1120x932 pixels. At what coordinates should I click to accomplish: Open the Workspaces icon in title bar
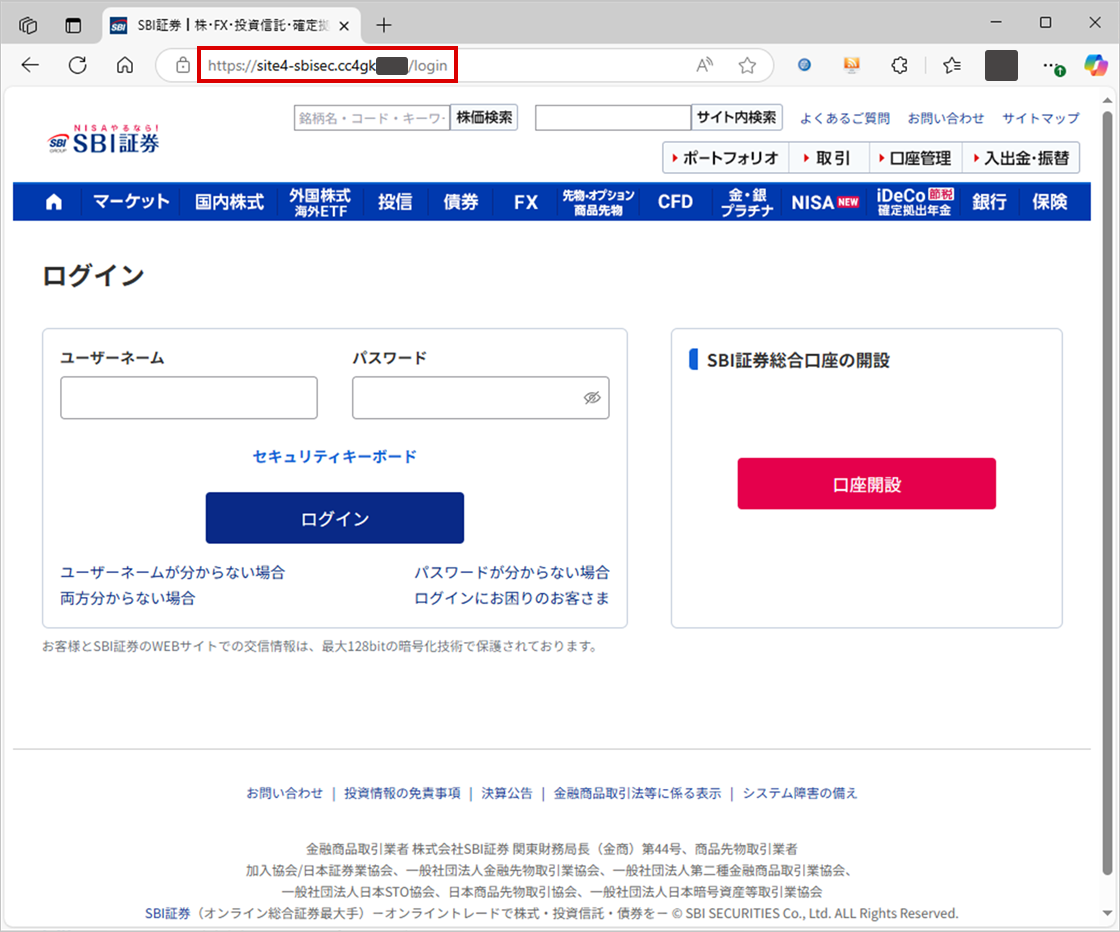click(x=28, y=26)
